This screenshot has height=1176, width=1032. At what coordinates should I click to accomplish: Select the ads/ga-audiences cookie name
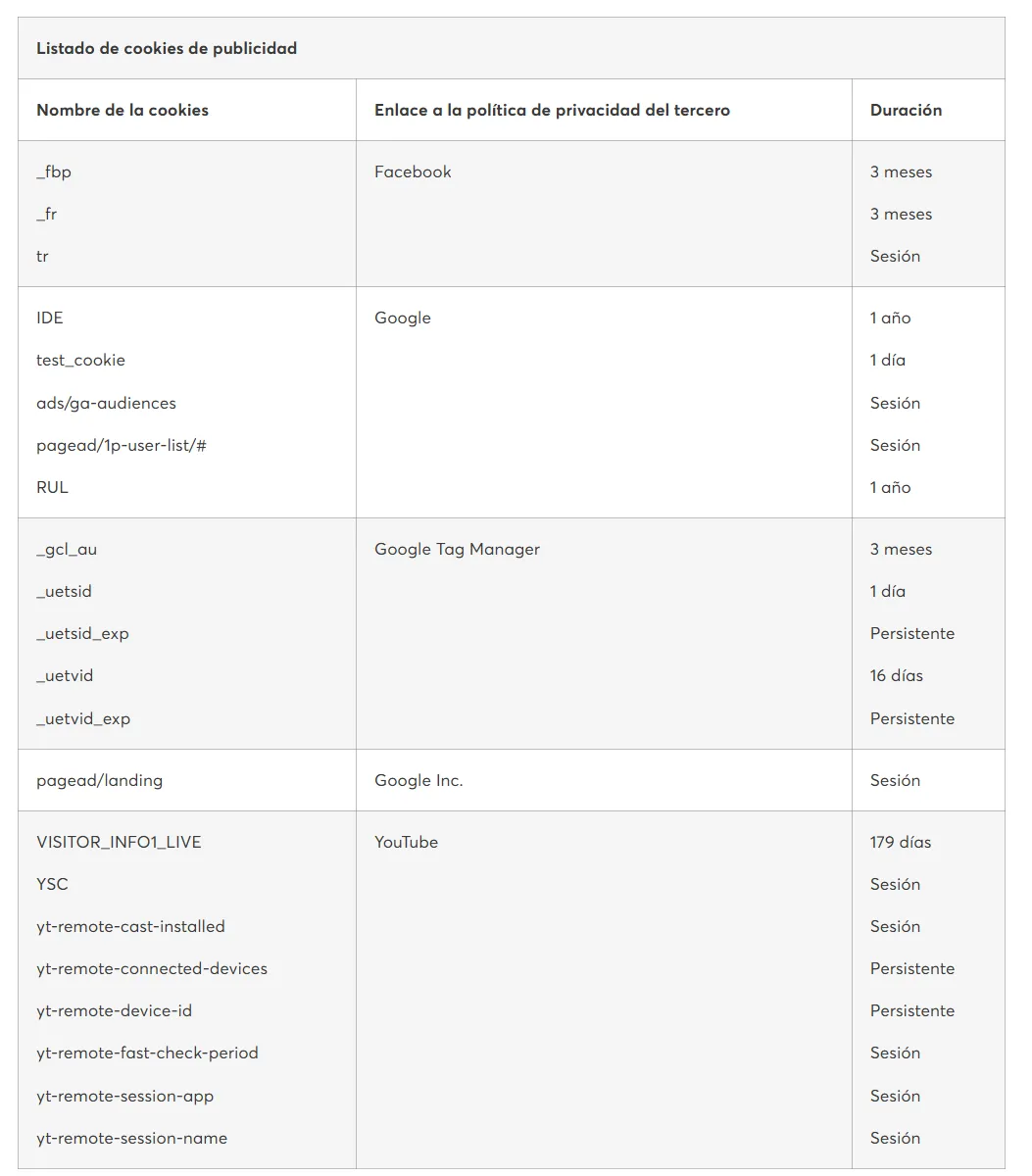106,403
